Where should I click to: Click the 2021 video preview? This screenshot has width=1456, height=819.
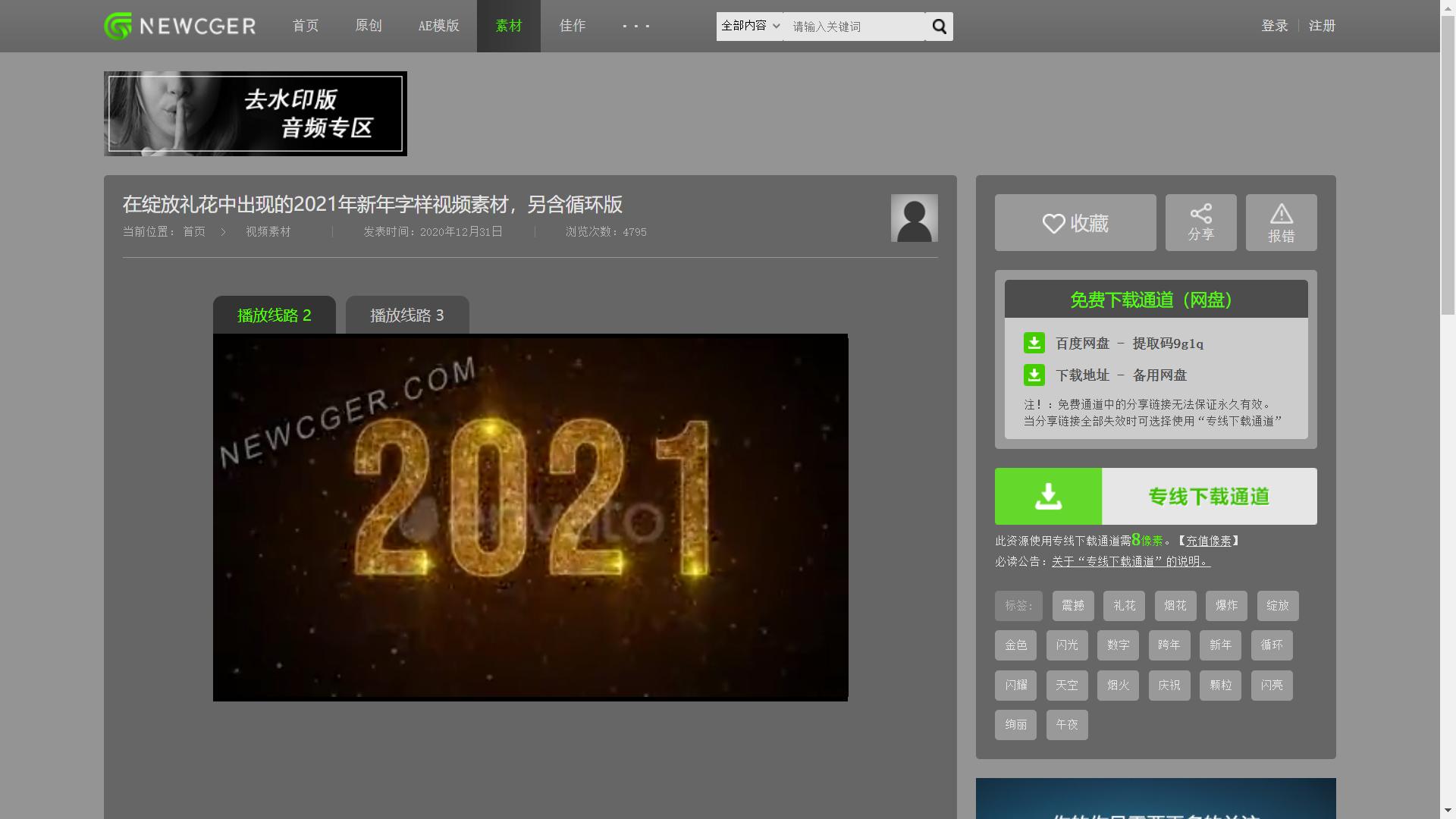(x=530, y=517)
